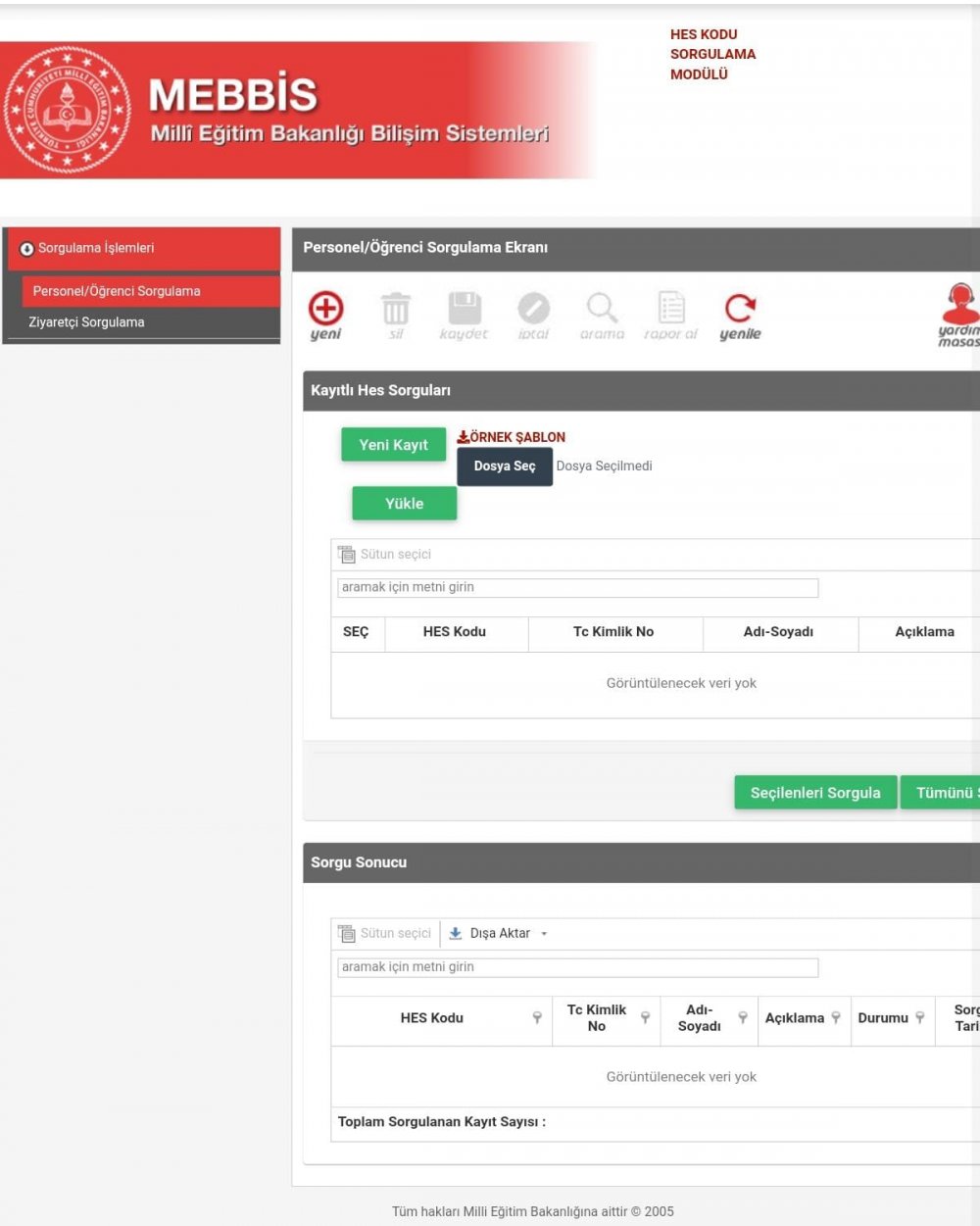
Task: Download the 'ÖRNEK ŞABLON' template link
Action: 512,437
